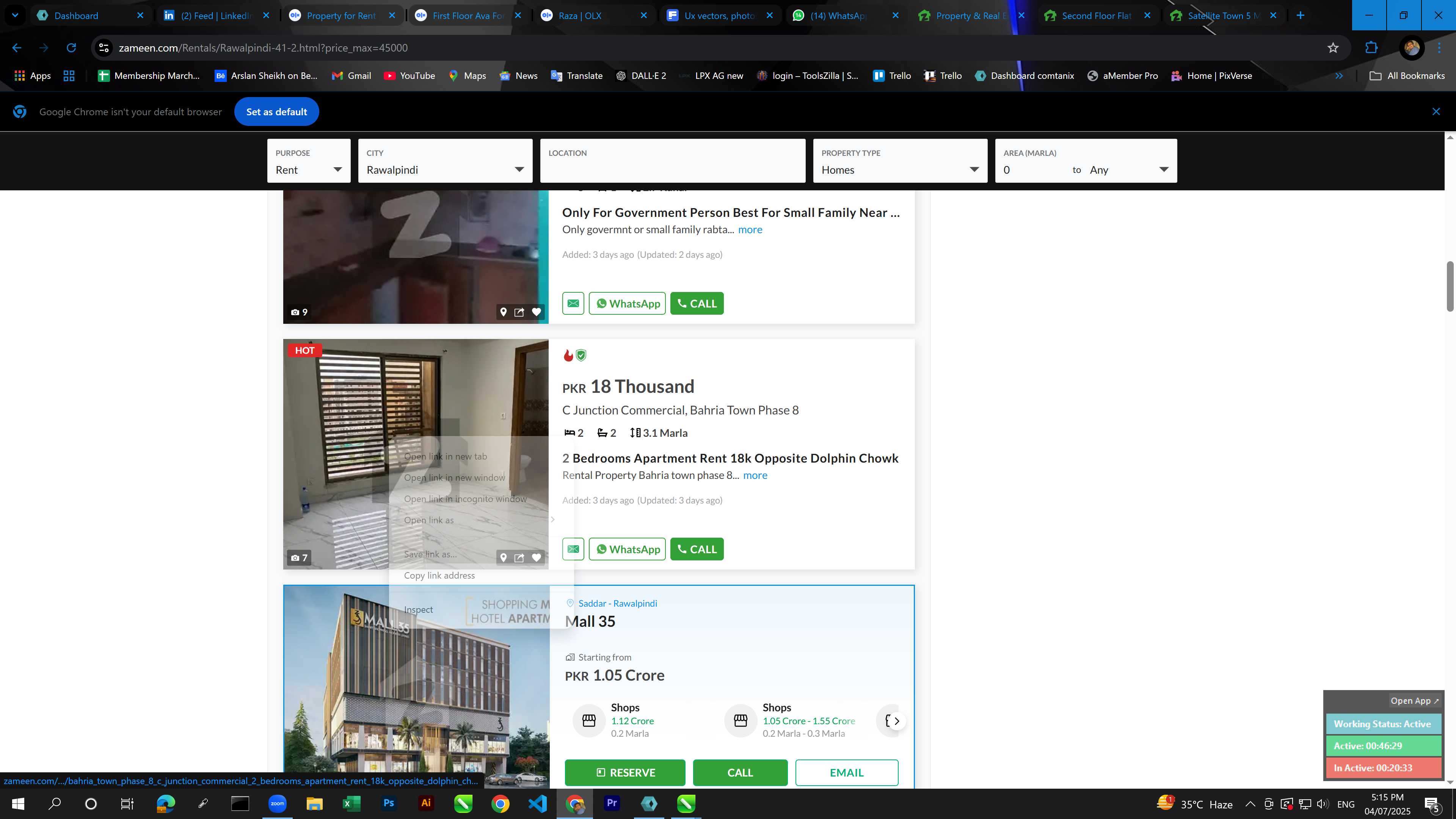Viewport: 1456px width, 819px height.
Task: Click map pin icon on the 9-photo listing image
Action: [503, 312]
